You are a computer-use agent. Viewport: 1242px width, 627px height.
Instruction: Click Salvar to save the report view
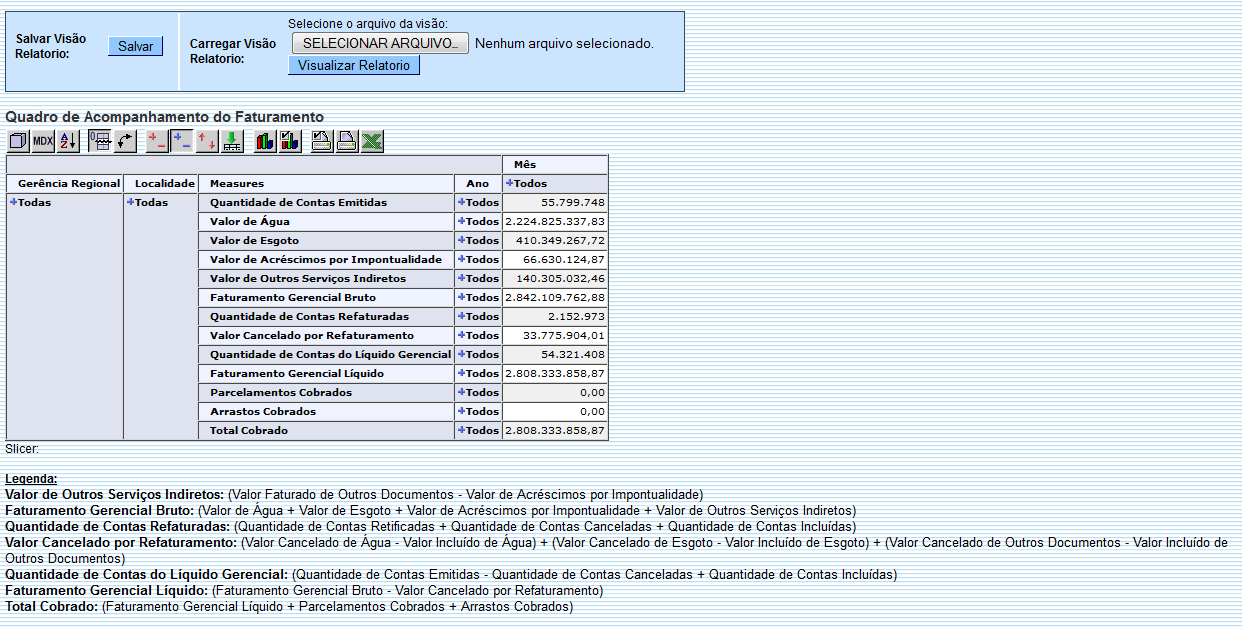click(x=135, y=46)
